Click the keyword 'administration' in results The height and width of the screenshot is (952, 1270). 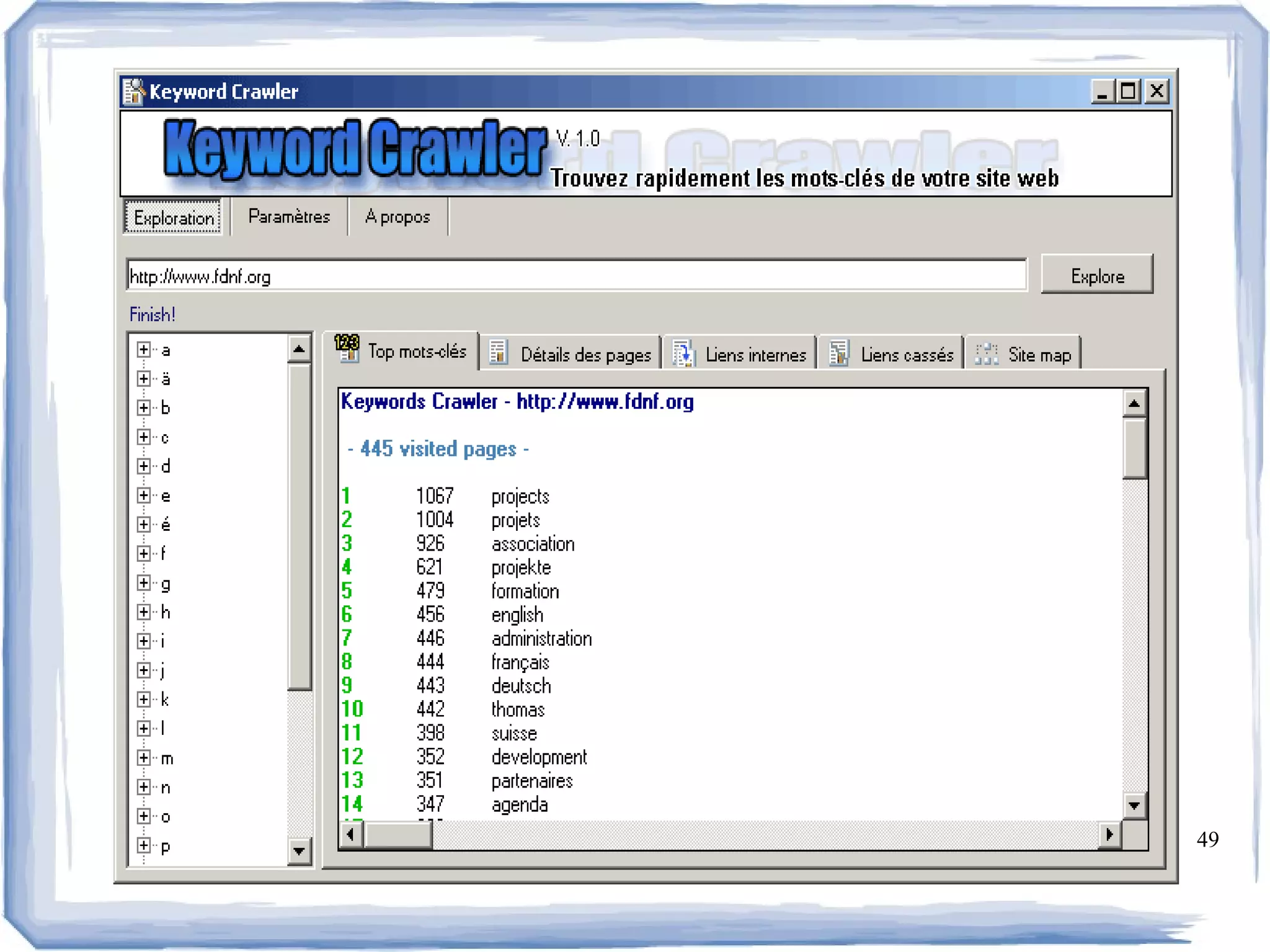pyautogui.click(x=541, y=639)
